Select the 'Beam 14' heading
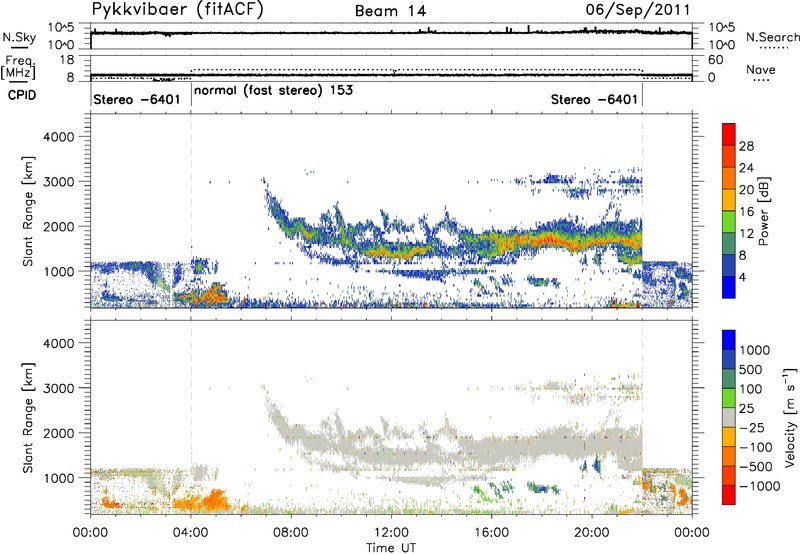Image resolution: width=800 pixels, height=554 pixels. pos(390,11)
